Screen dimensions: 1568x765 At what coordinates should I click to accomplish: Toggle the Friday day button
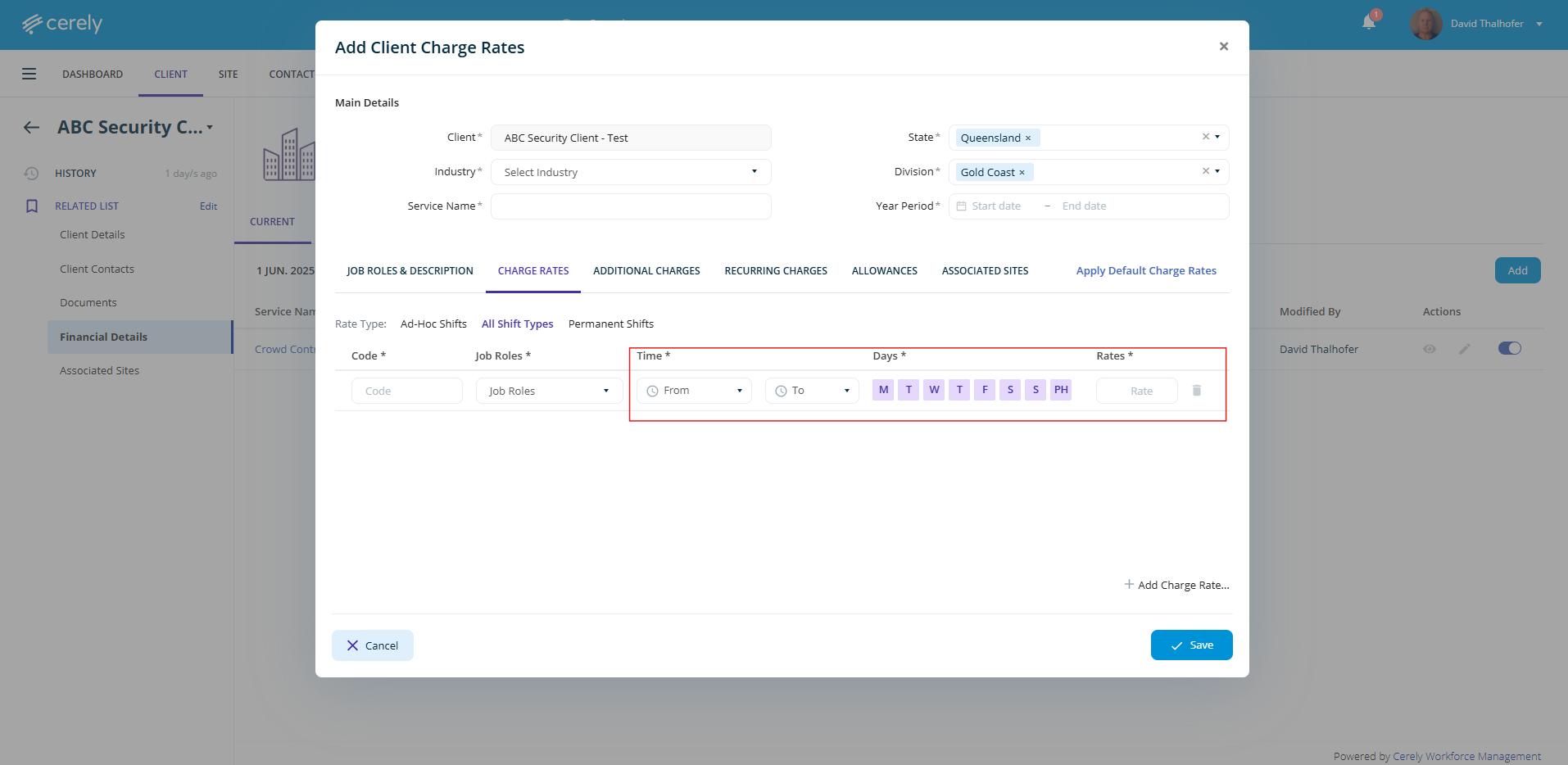985,390
